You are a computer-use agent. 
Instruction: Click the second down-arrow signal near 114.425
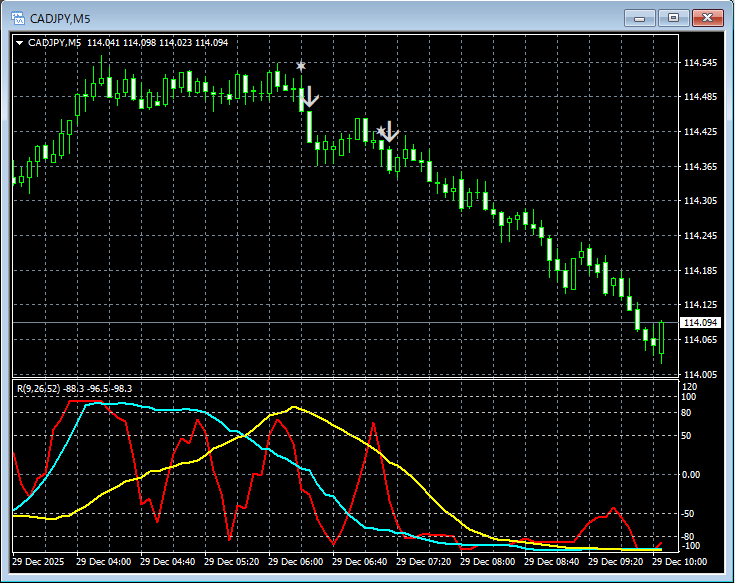click(389, 131)
